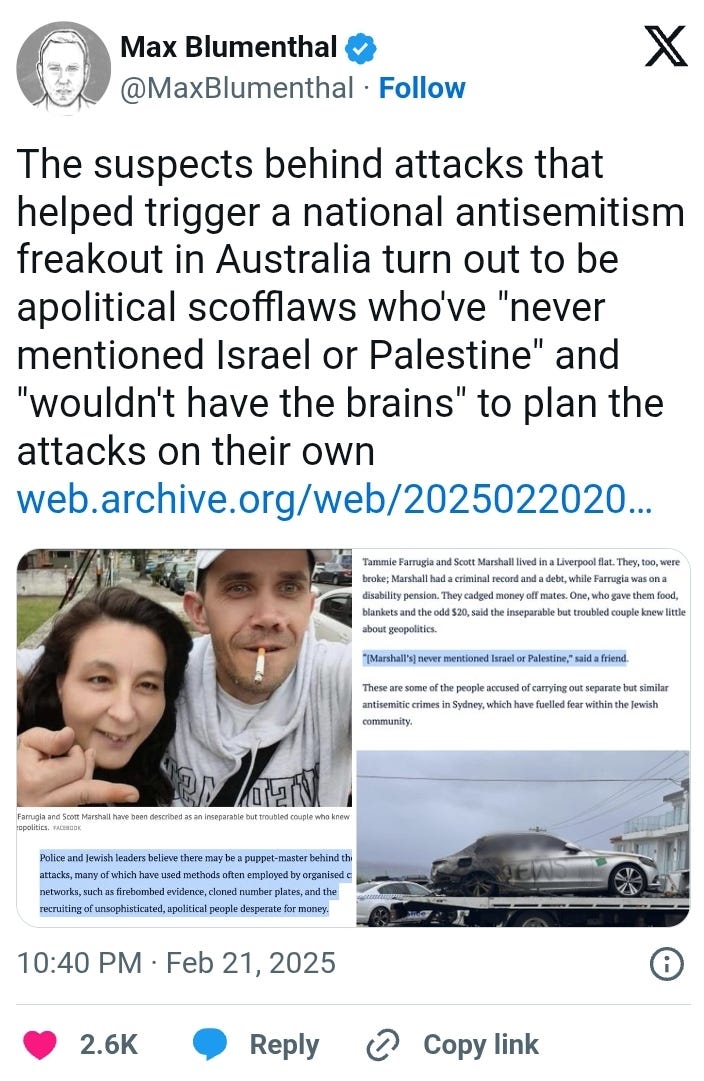Image resolution: width=704 pixels, height=1081 pixels.
Task: Click the tweet body text
Action: (350, 307)
